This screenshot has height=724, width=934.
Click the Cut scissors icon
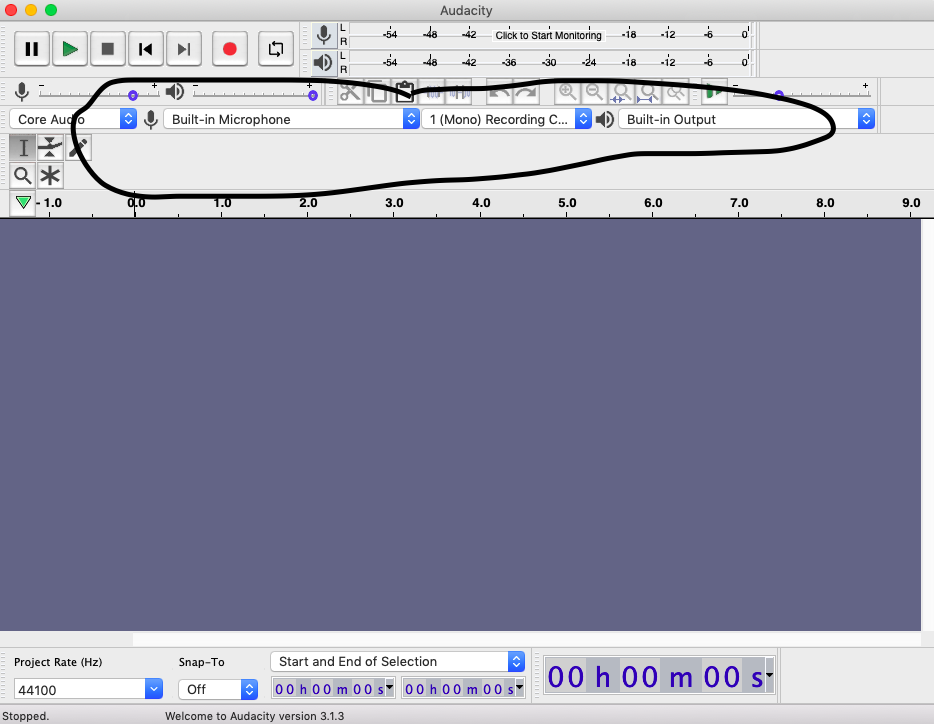click(350, 92)
